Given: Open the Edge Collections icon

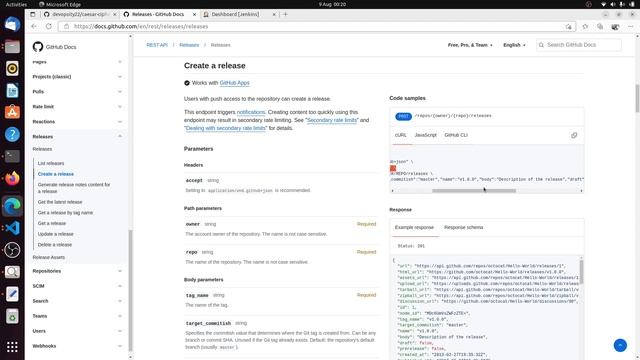Looking at the screenshot, I should 600,26.
